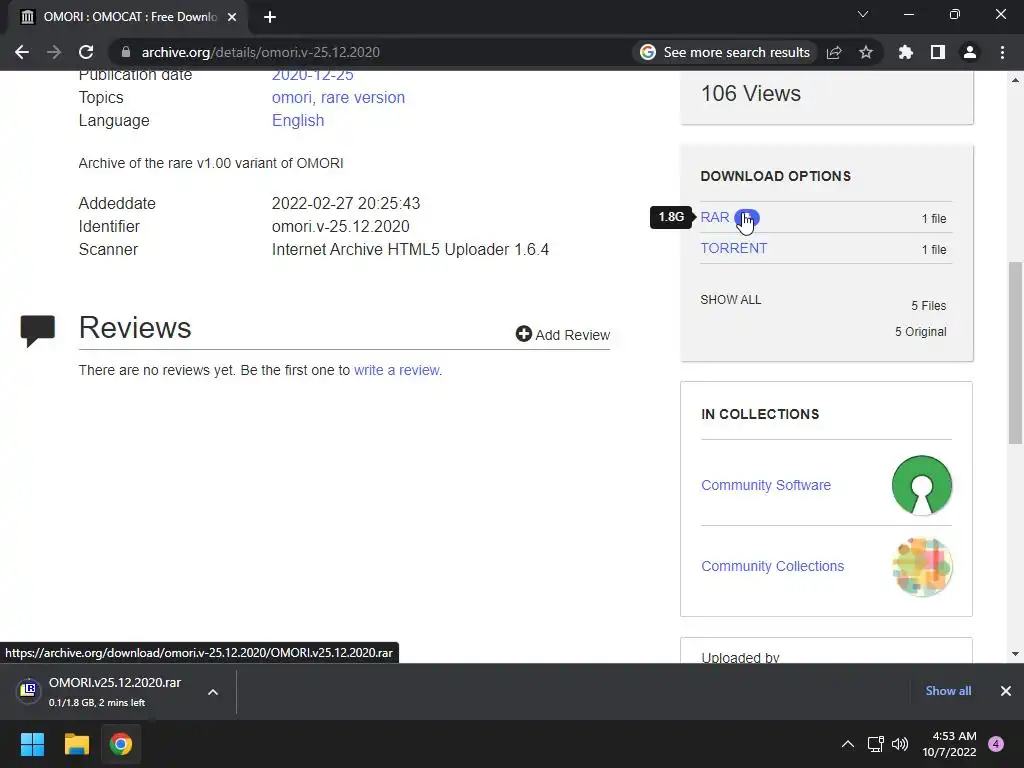
Task: Open the 5 Original files link
Action: coord(920,332)
